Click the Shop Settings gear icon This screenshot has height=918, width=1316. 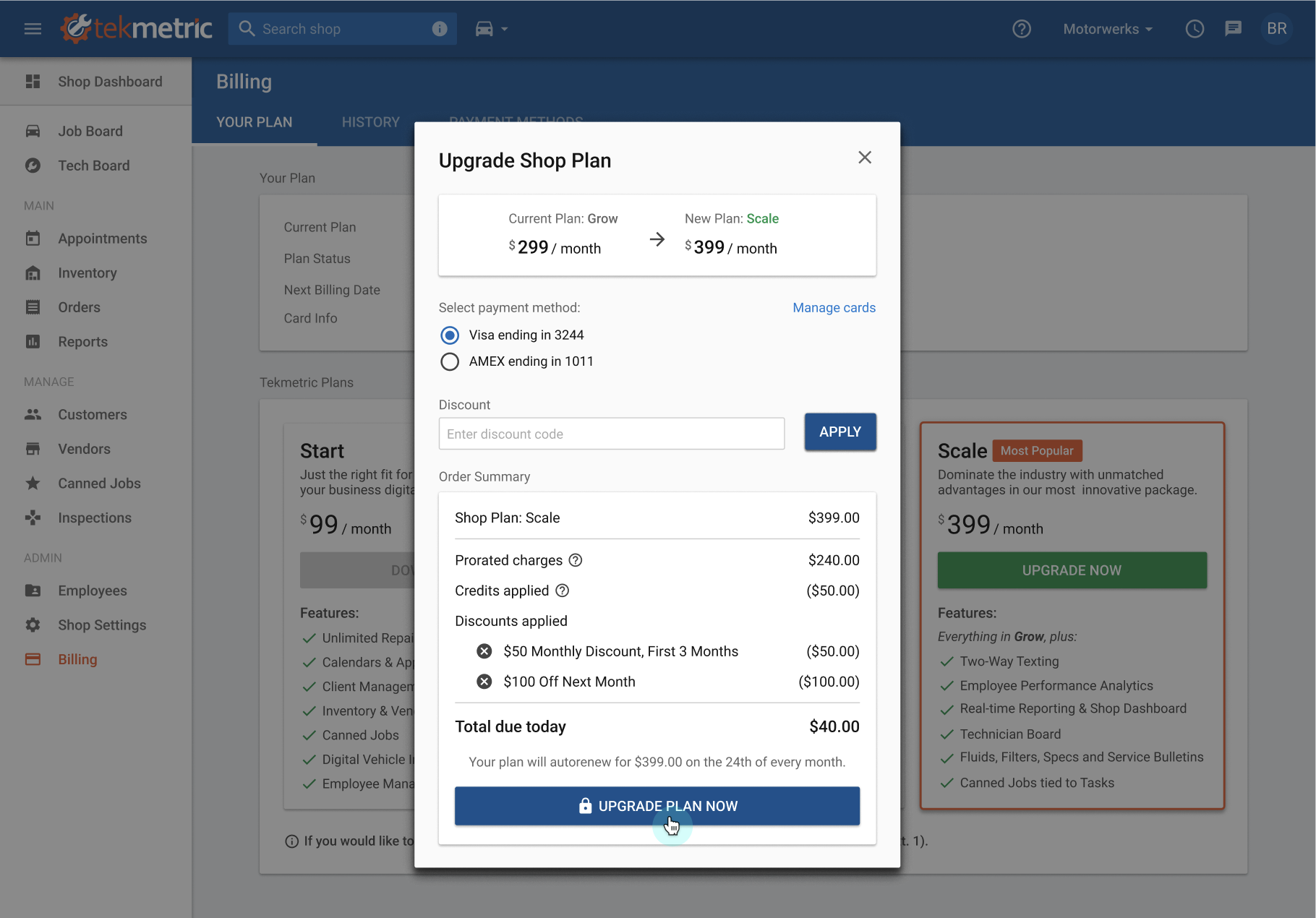tap(33, 625)
